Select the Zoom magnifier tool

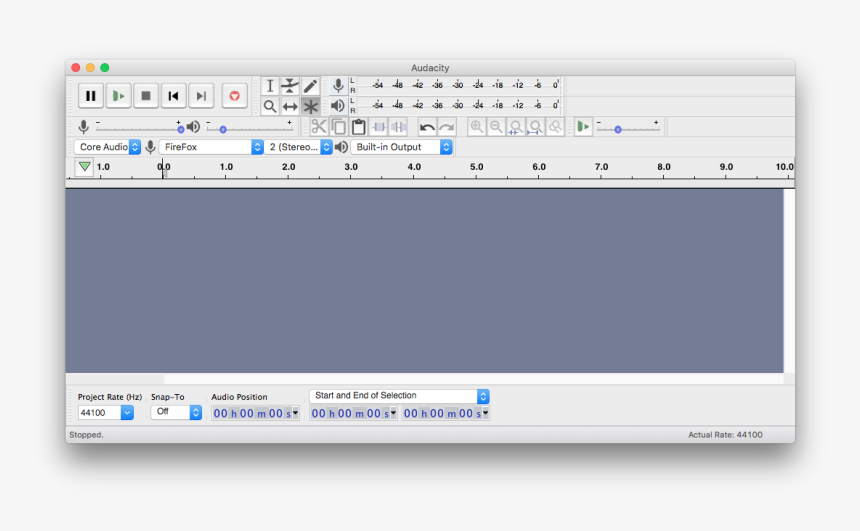pos(269,106)
